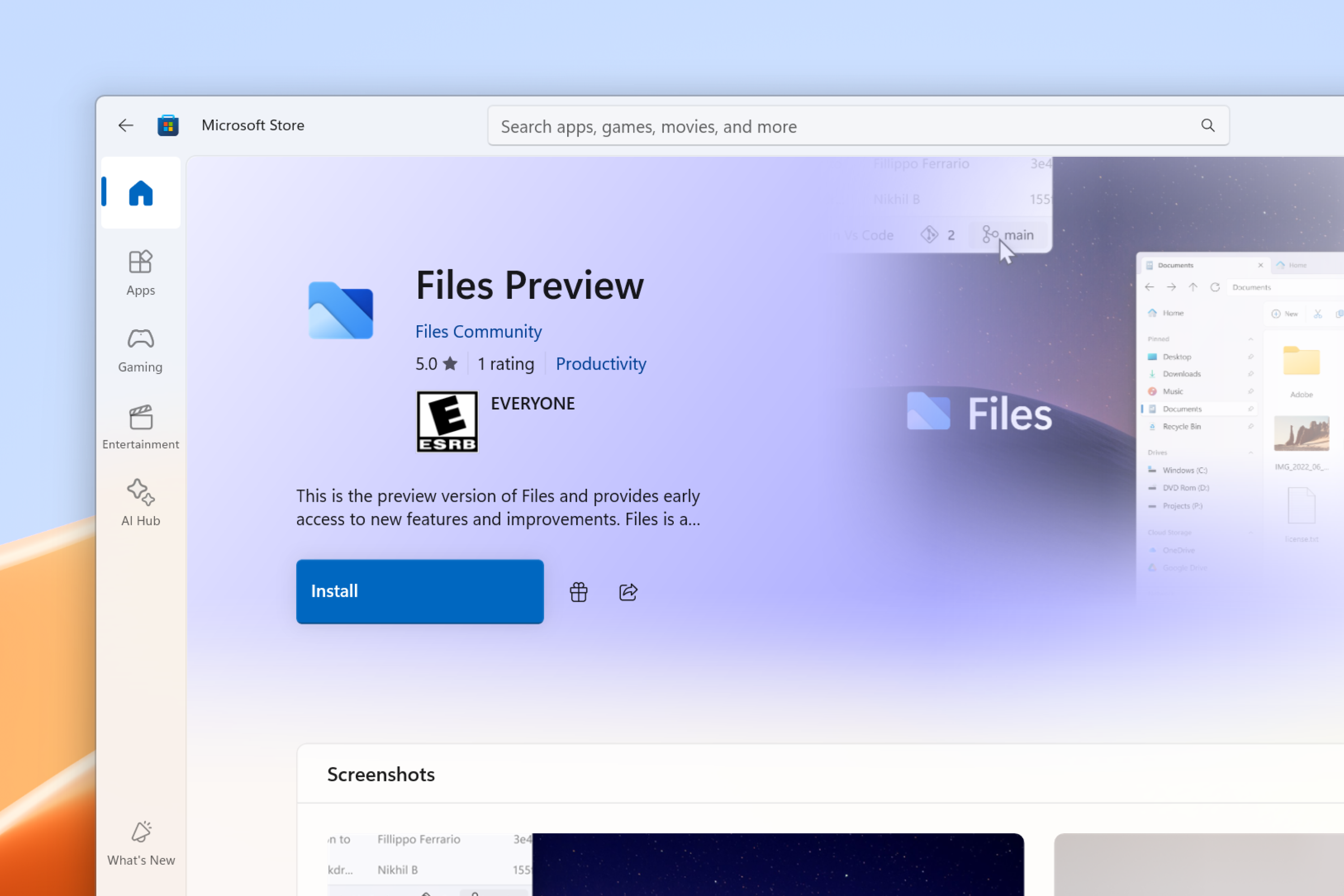Click the 5.0 star rating

(x=435, y=364)
